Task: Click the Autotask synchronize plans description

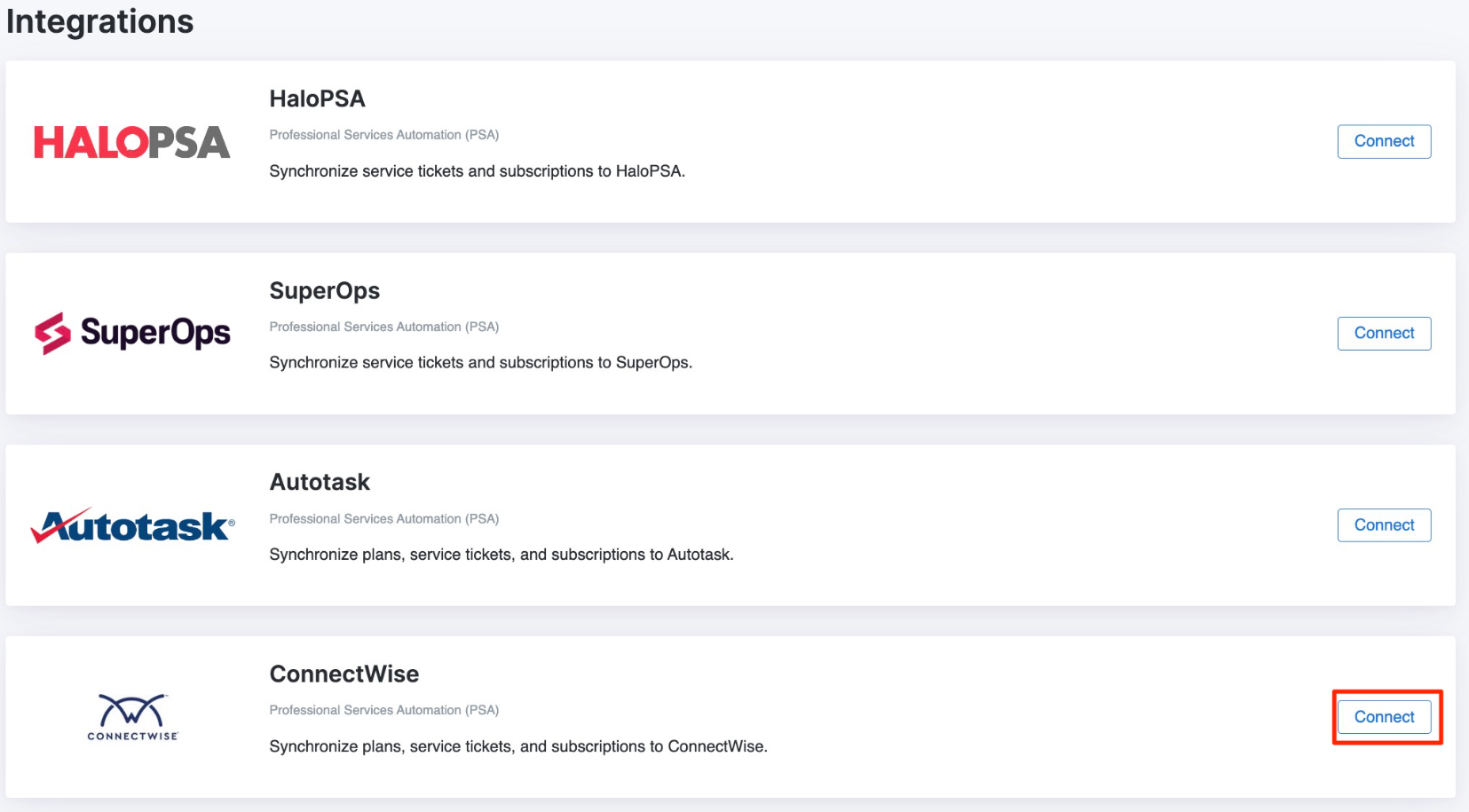Action: 501,555
